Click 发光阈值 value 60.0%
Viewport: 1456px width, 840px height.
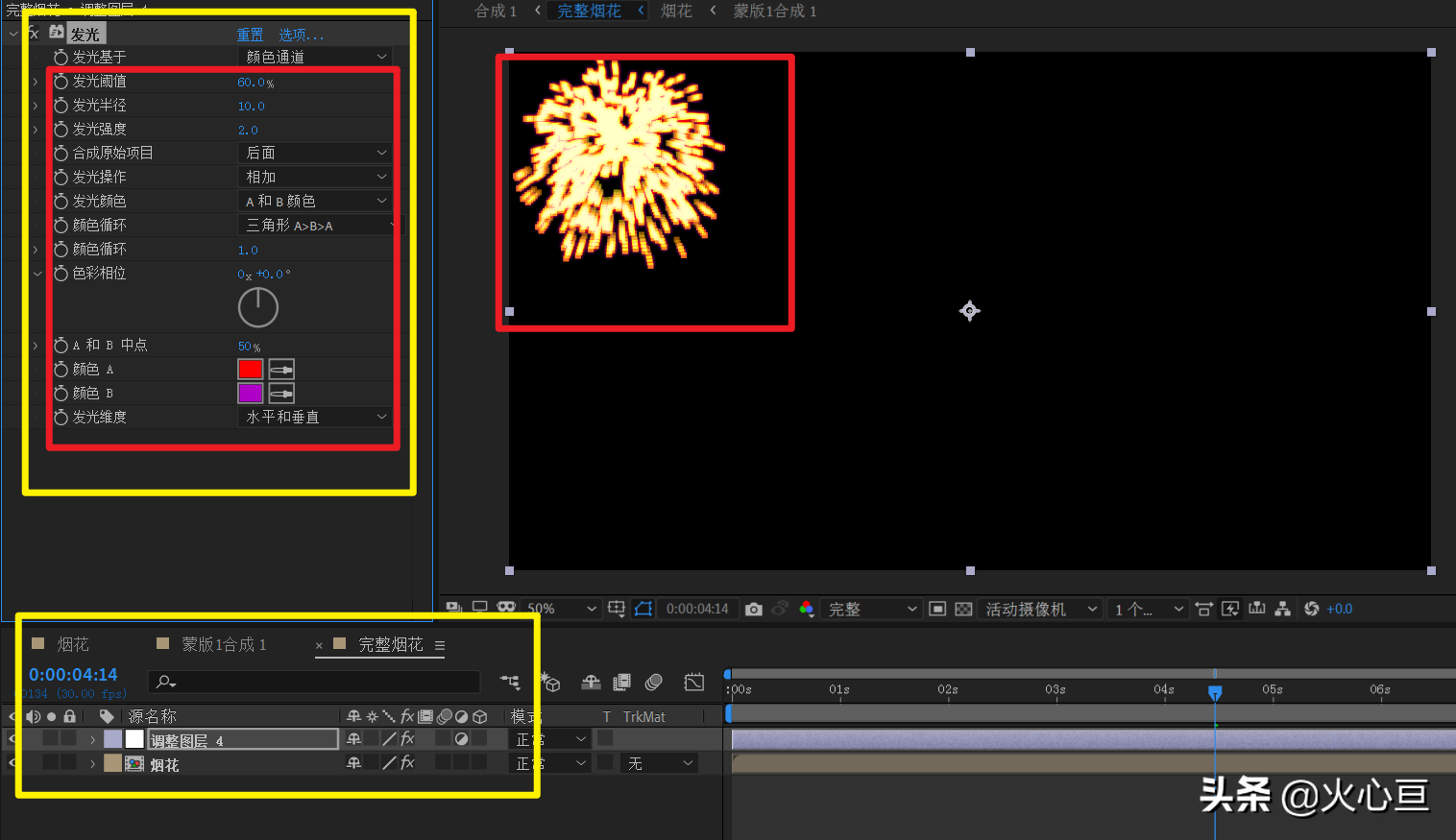pos(255,83)
